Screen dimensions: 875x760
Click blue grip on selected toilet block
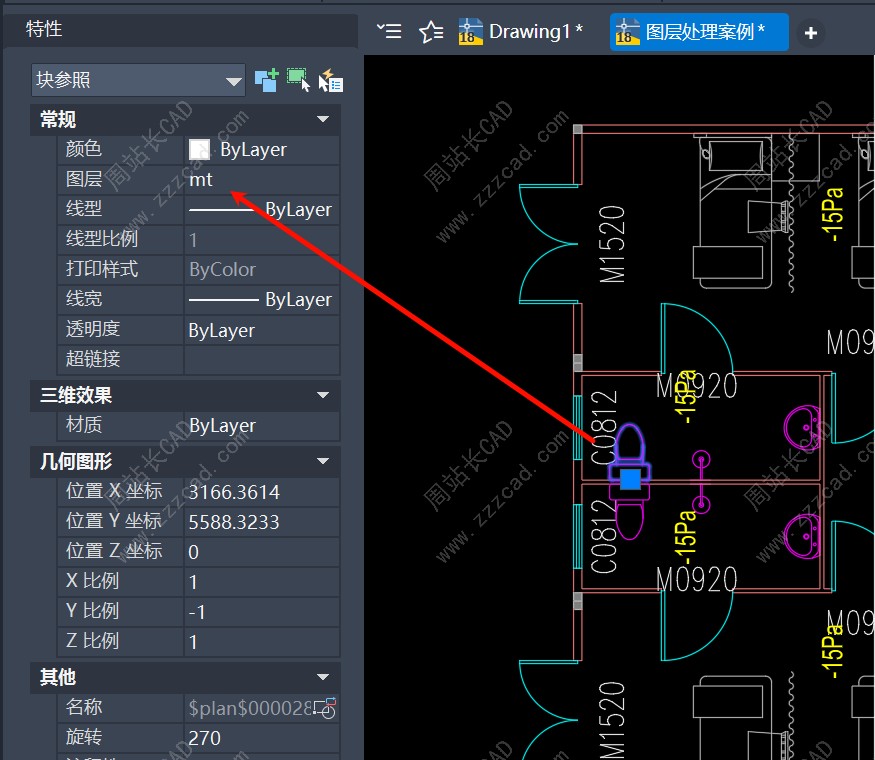[630, 479]
